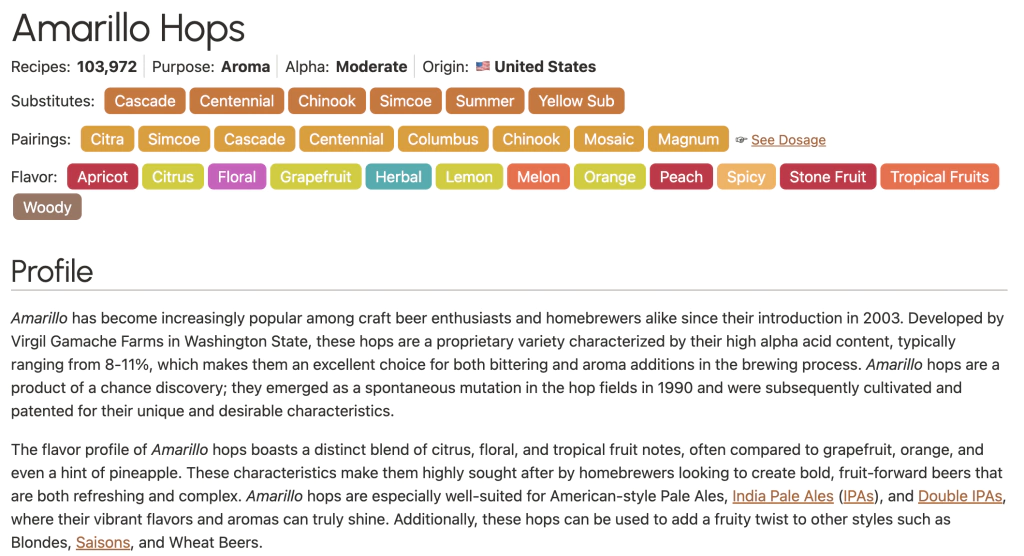This screenshot has width=1024, height=556.
Task: Open the Double IPAs link
Action: [x=960, y=496]
